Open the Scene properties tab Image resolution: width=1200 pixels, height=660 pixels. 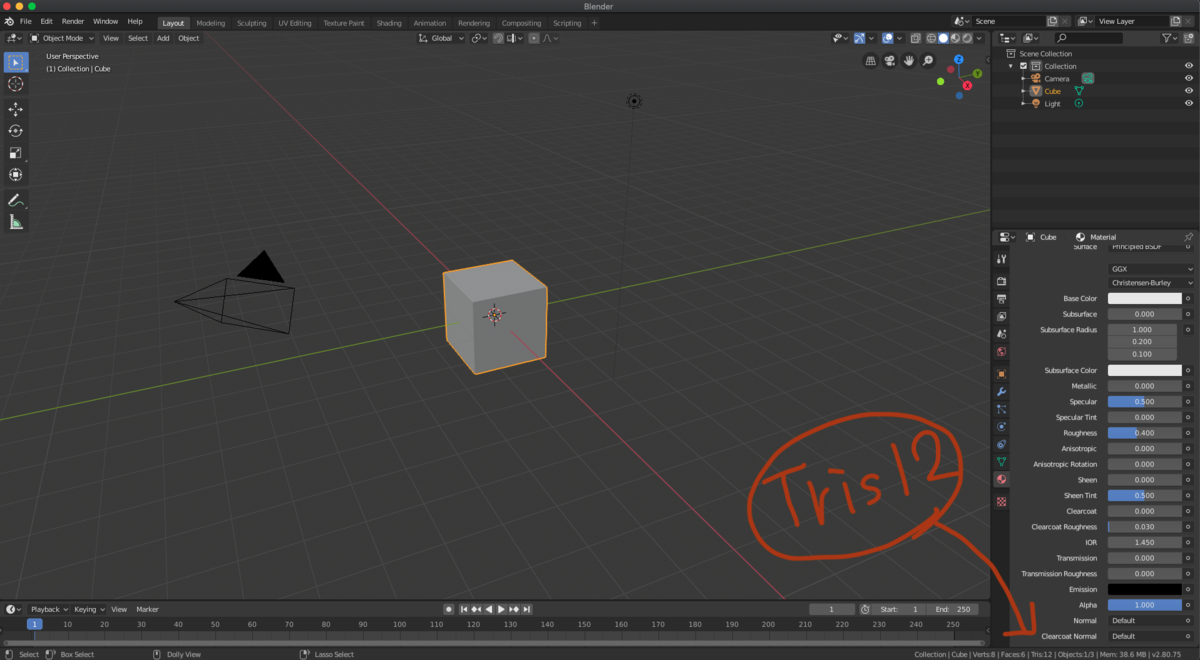[x=1001, y=333]
